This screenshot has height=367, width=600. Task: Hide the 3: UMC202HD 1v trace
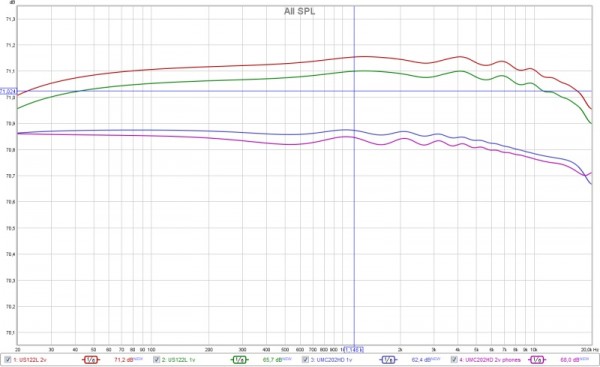pyautogui.click(x=305, y=360)
